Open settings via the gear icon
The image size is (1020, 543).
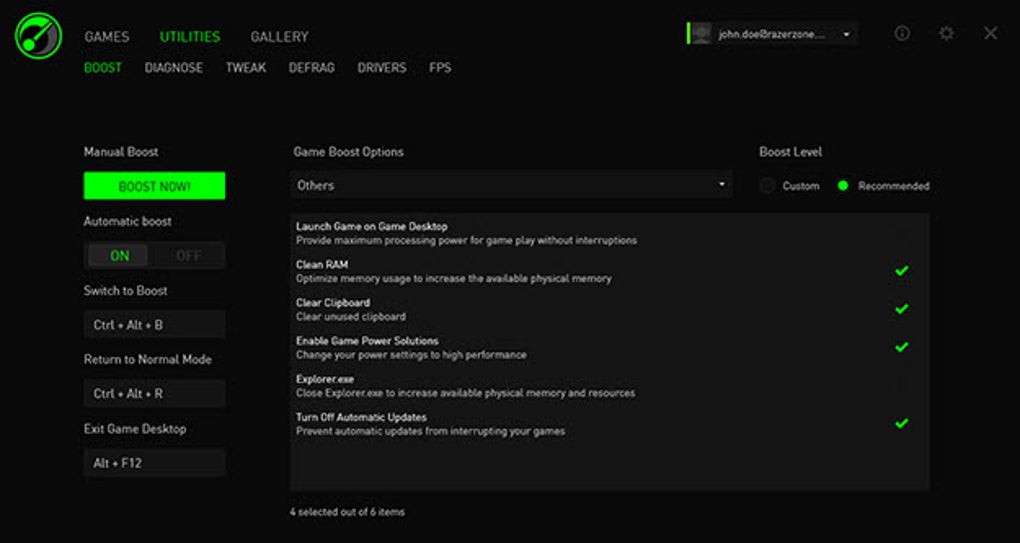pyautogui.click(x=946, y=33)
